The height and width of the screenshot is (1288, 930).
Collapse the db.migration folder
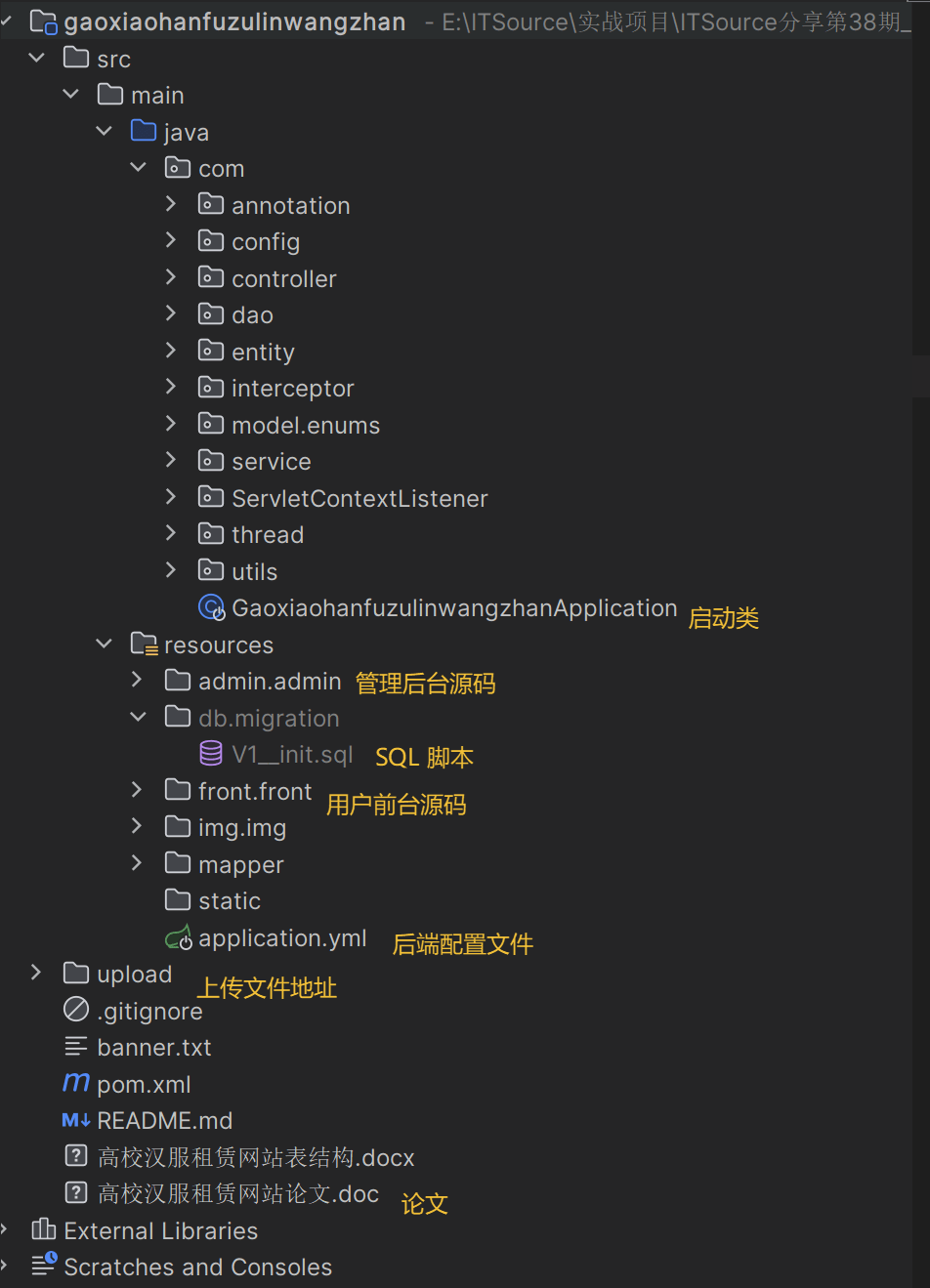coord(138,717)
